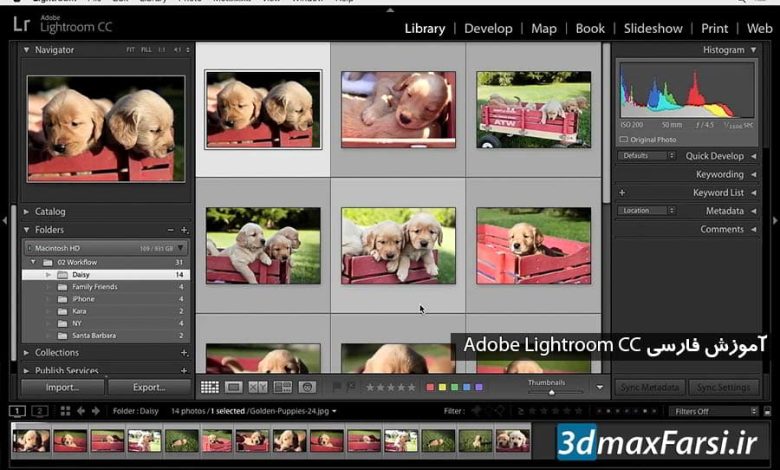
Task: Add a Publish Services connection with plus
Action: click(x=184, y=371)
